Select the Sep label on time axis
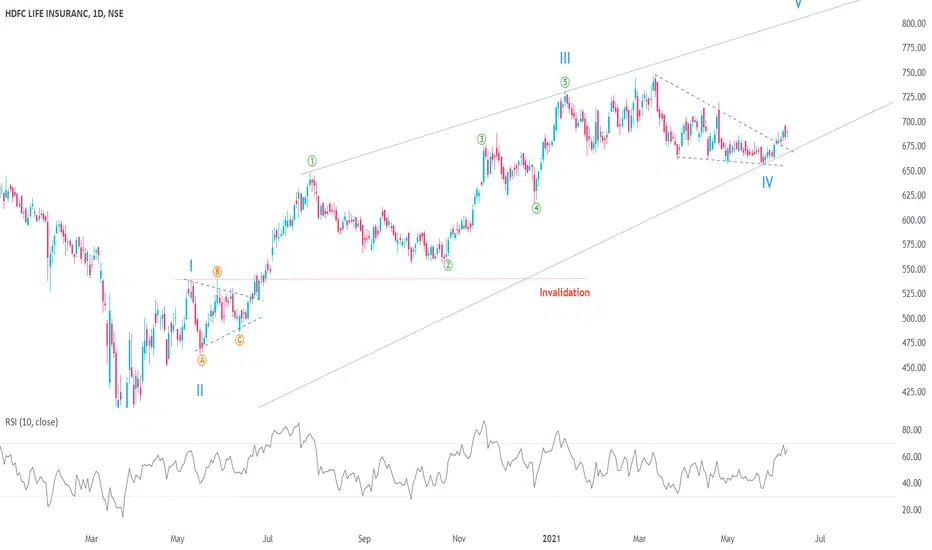This screenshot has height=550, width=932. pyautogui.click(x=364, y=539)
